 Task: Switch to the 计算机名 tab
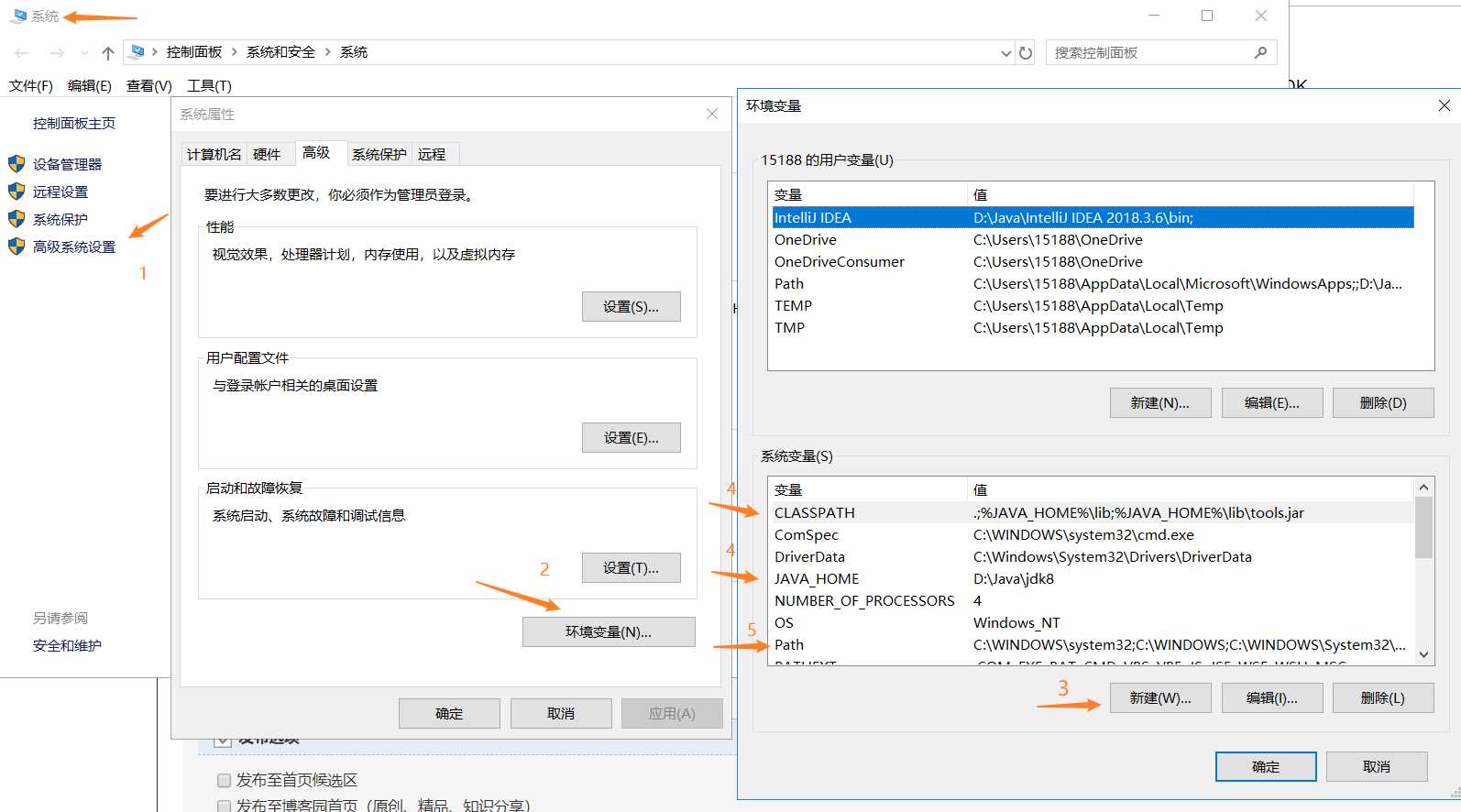(214, 154)
